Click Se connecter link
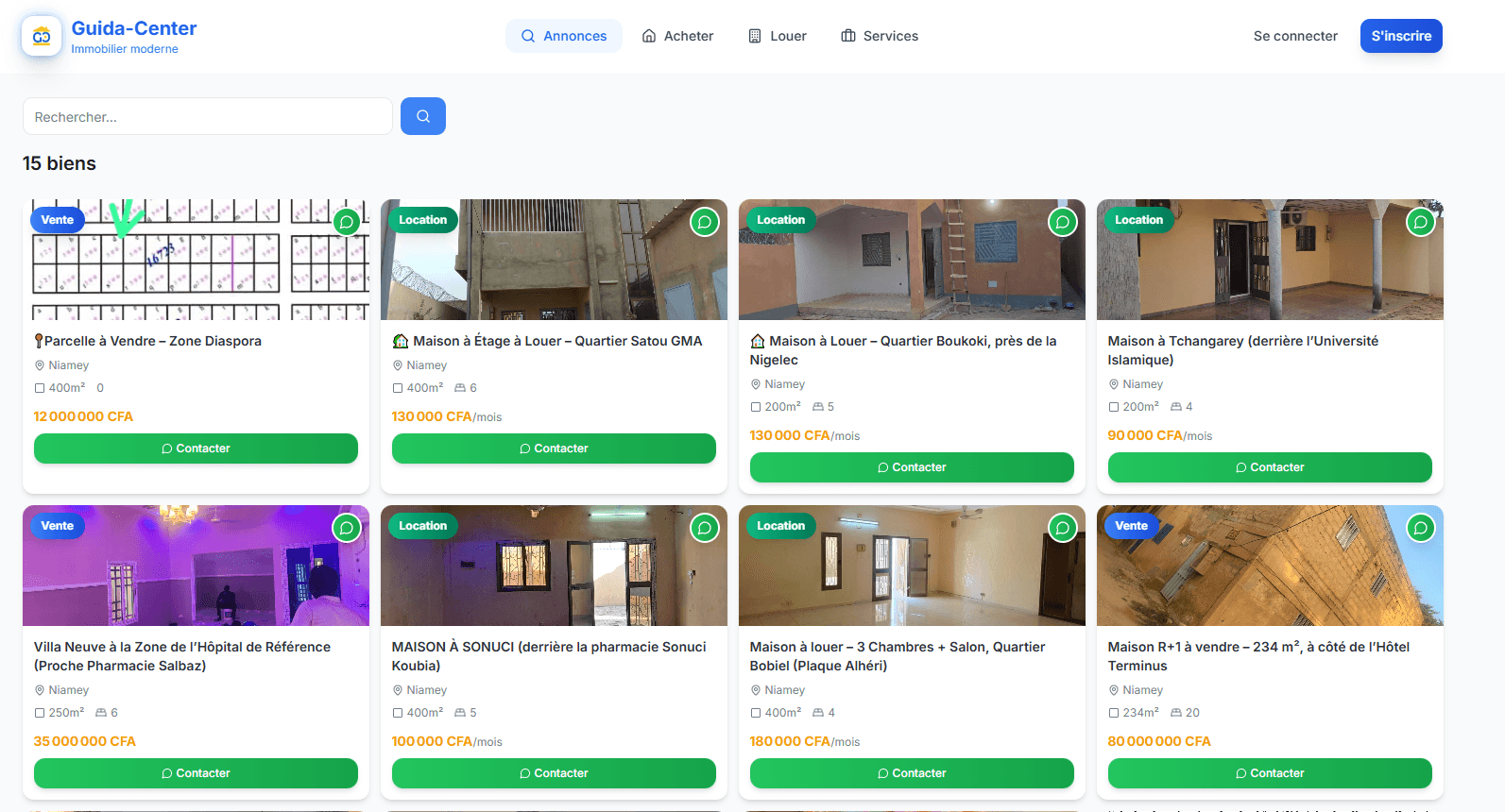Viewport: 1505px width, 812px height. (1295, 36)
